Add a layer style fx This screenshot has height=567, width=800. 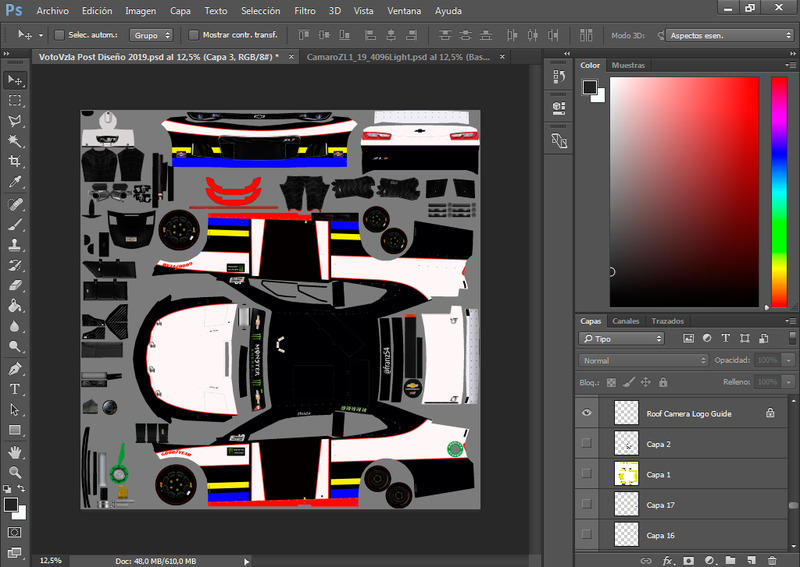[667, 560]
